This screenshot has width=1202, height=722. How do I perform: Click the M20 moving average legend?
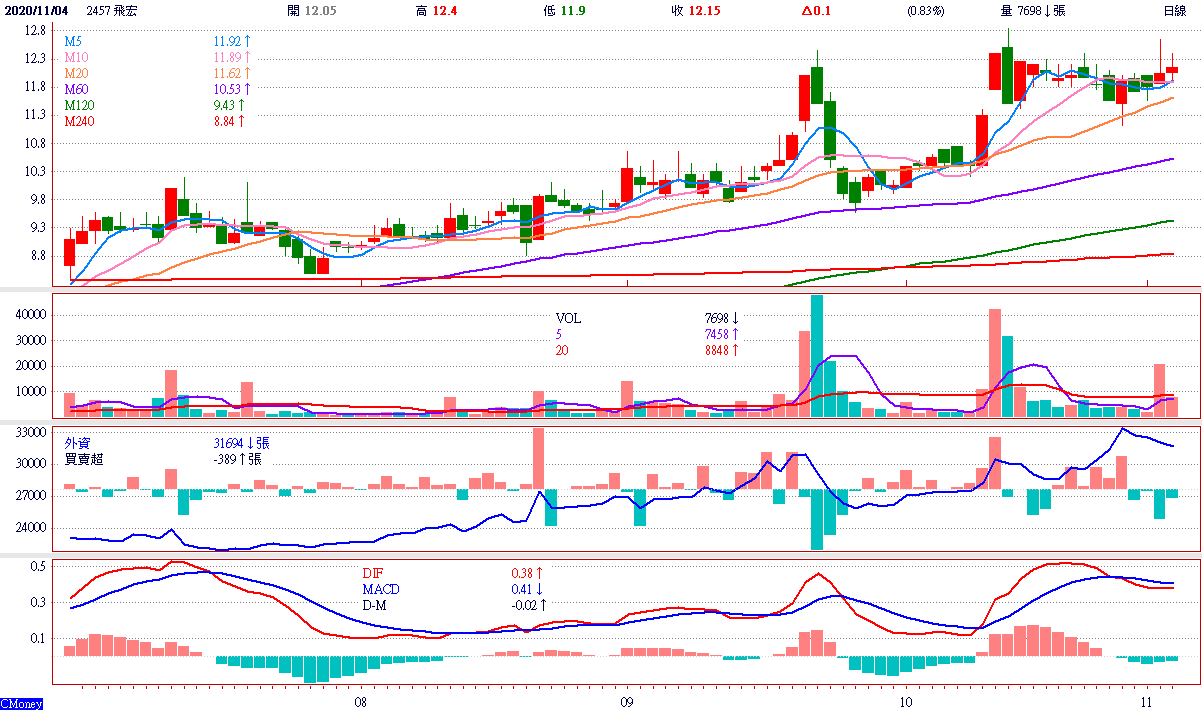76,74
